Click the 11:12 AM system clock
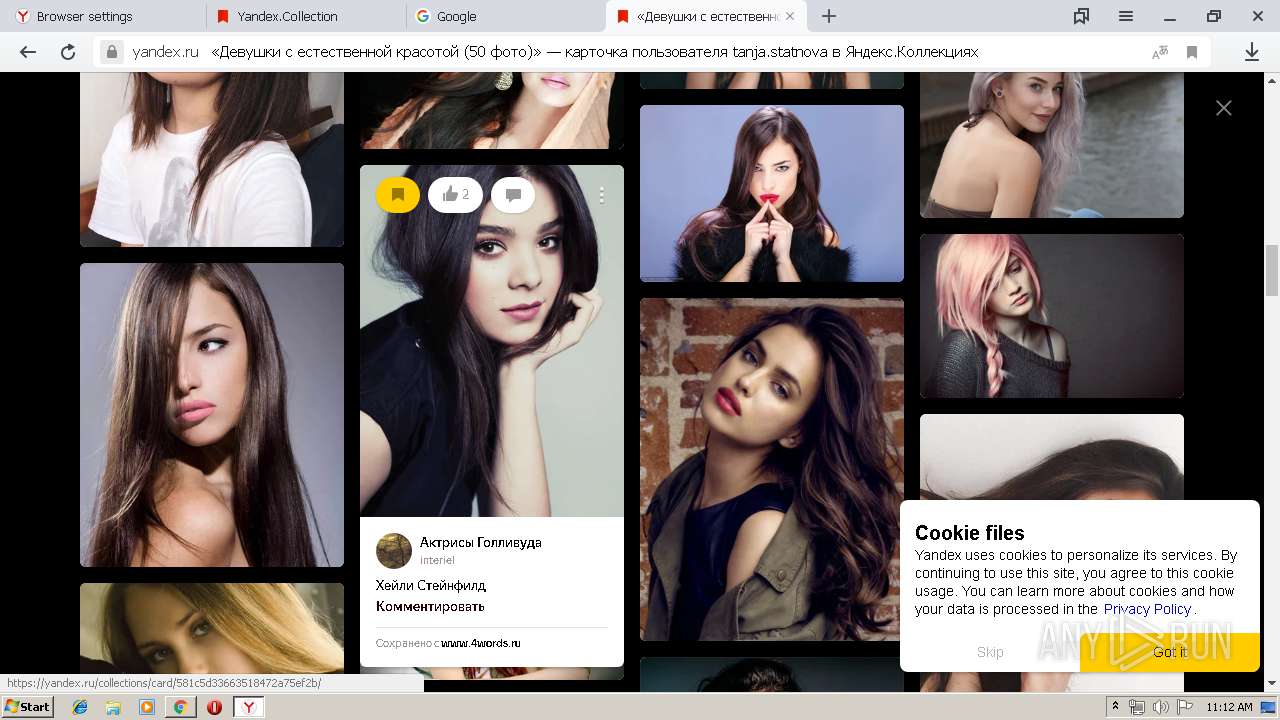 pyautogui.click(x=1229, y=707)
